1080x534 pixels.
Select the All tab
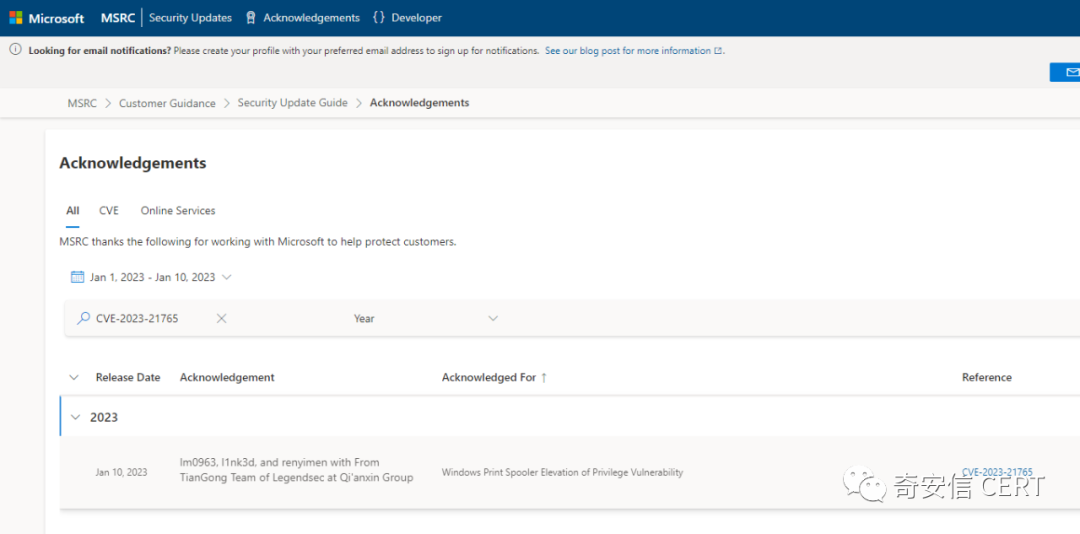[x=72, y=211]
